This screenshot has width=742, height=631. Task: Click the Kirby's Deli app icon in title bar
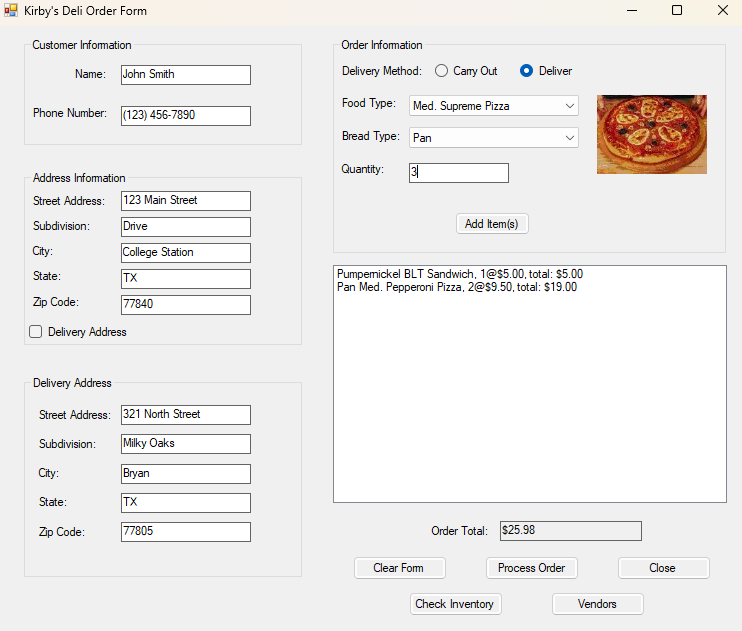click(10, 10)
